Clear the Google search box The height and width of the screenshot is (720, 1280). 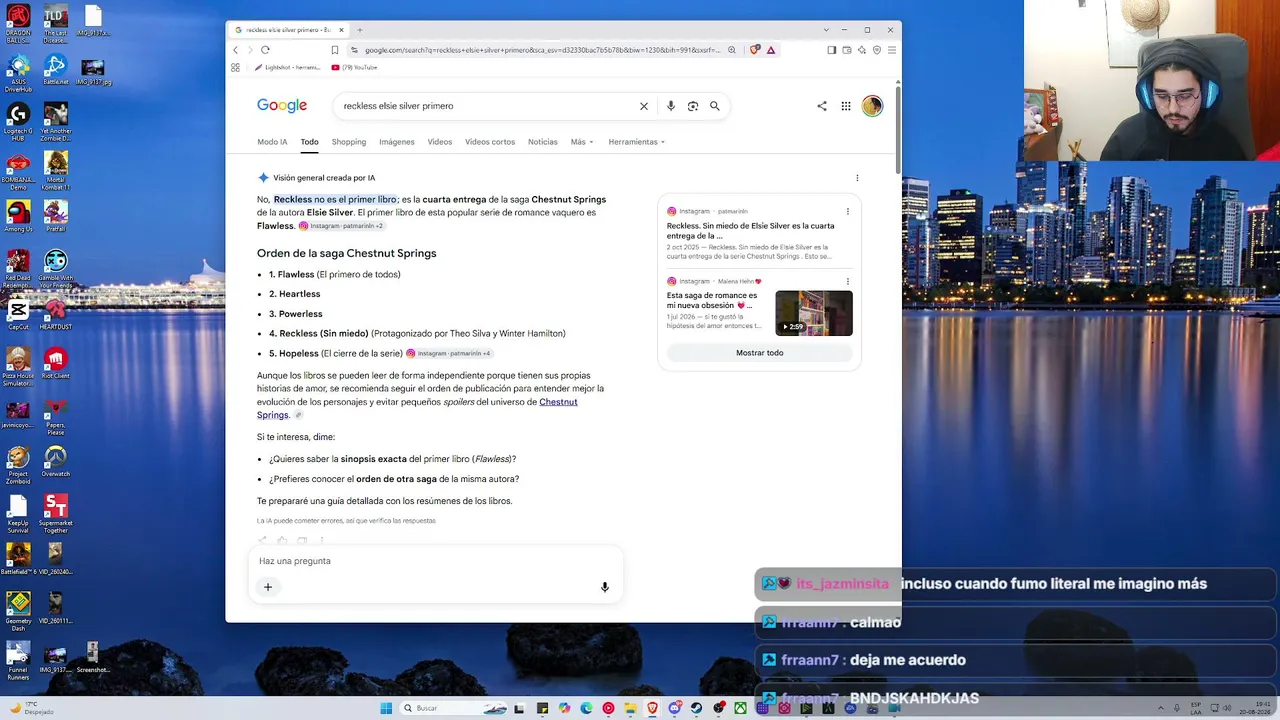tap(644, 106)
